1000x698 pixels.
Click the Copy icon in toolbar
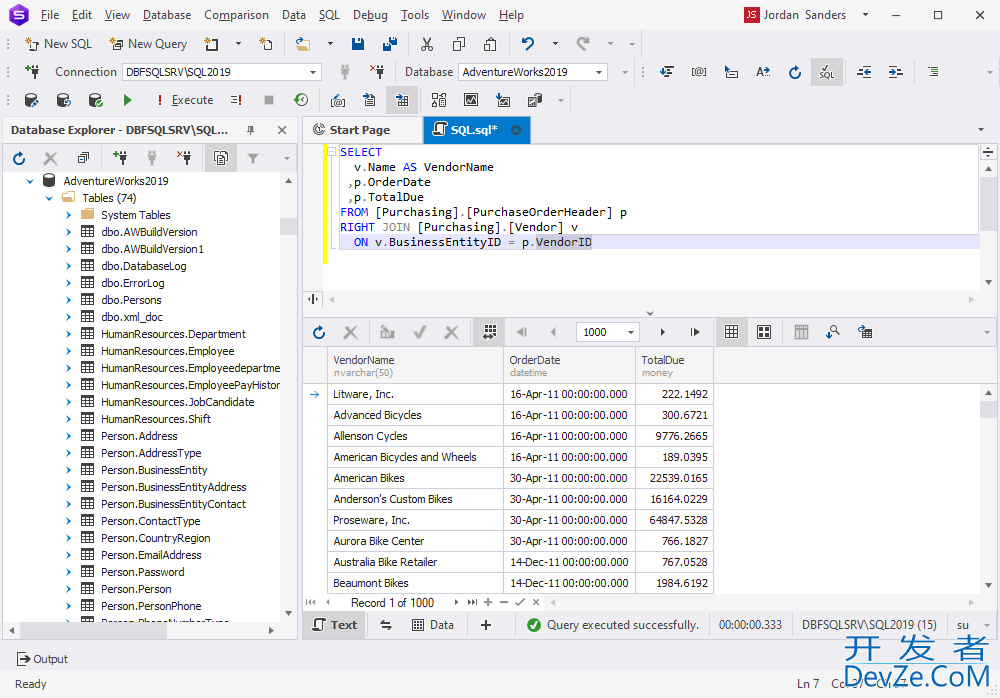coord(459,44)
